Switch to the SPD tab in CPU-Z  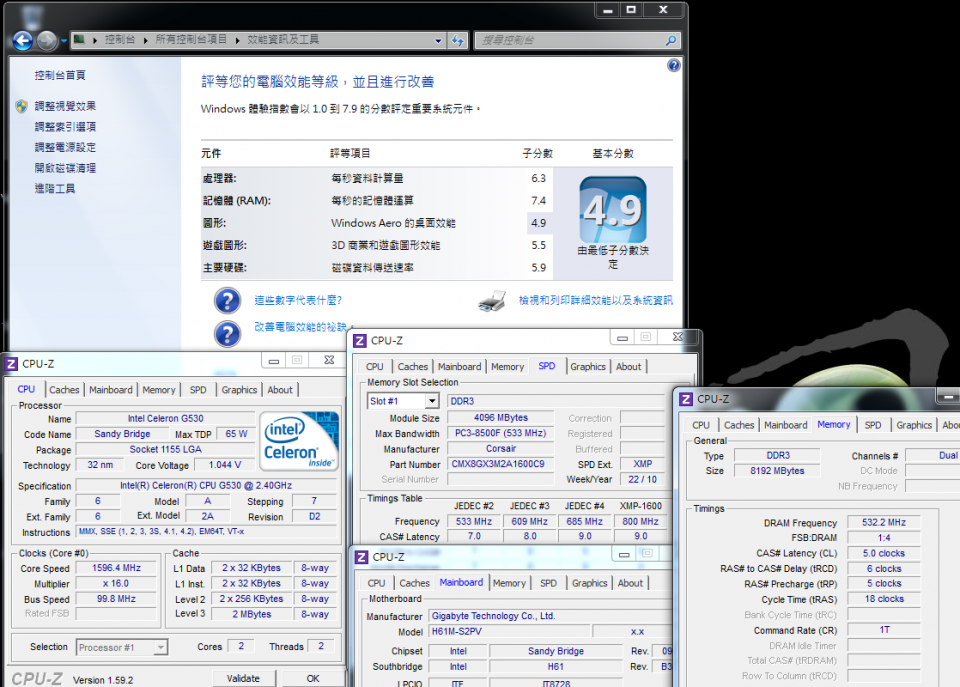coord(198,389)
